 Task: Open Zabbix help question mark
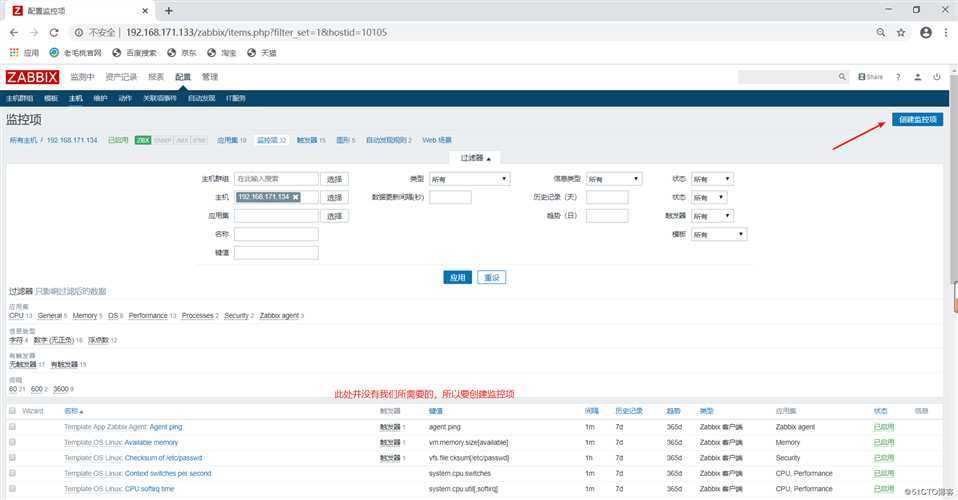[898, 77]
